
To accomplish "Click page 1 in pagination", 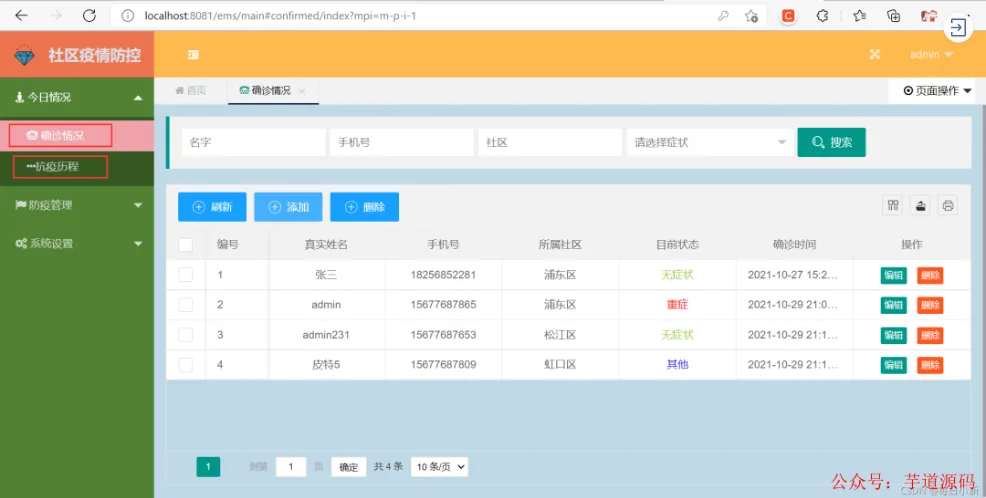I will (208, 467).
